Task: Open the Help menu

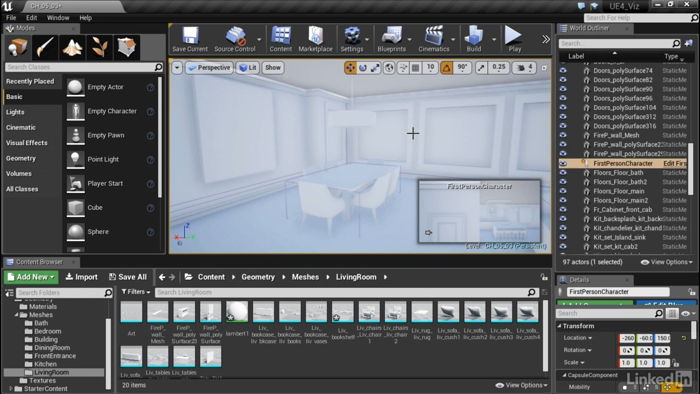Action: click(85, 18)
